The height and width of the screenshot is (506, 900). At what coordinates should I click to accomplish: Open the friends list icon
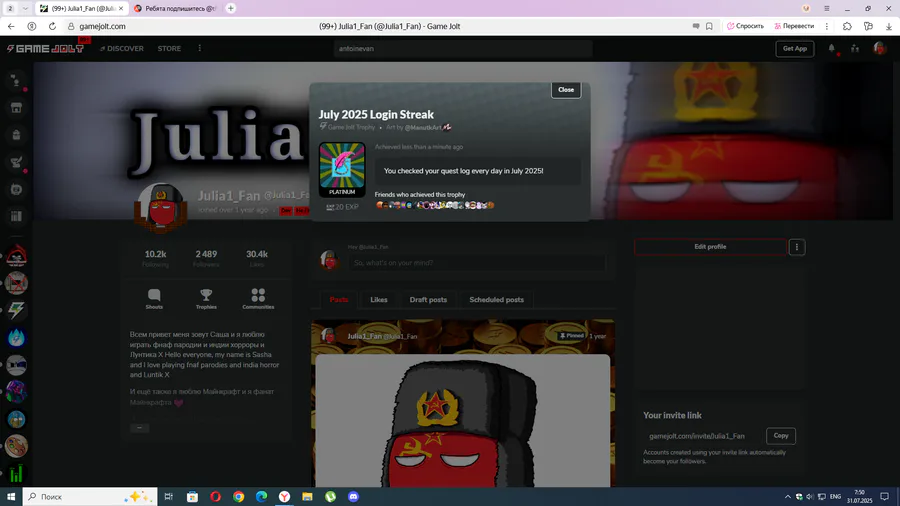click(855, 49)
